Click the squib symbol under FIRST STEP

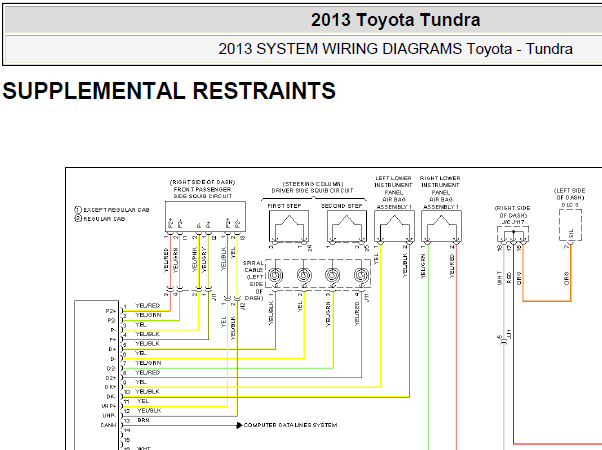[x=289, y=227]
